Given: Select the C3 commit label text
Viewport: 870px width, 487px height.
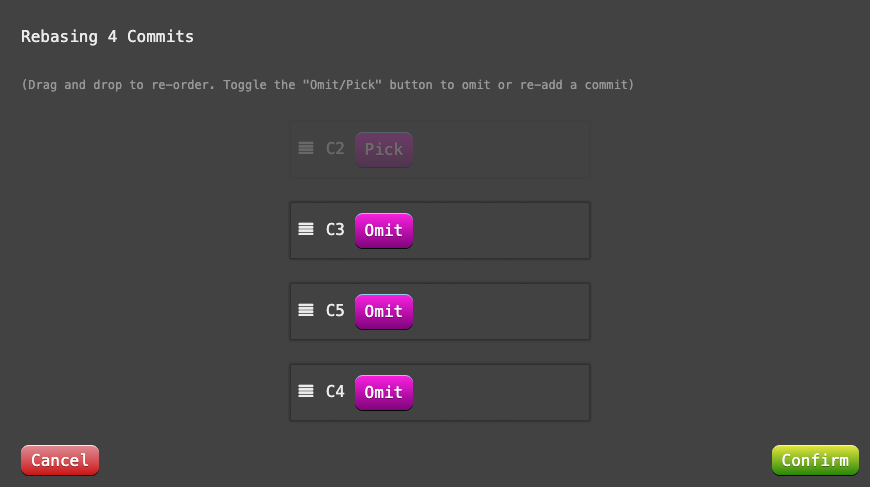Looking at the screenshot, I should click(x=335, y=230).
